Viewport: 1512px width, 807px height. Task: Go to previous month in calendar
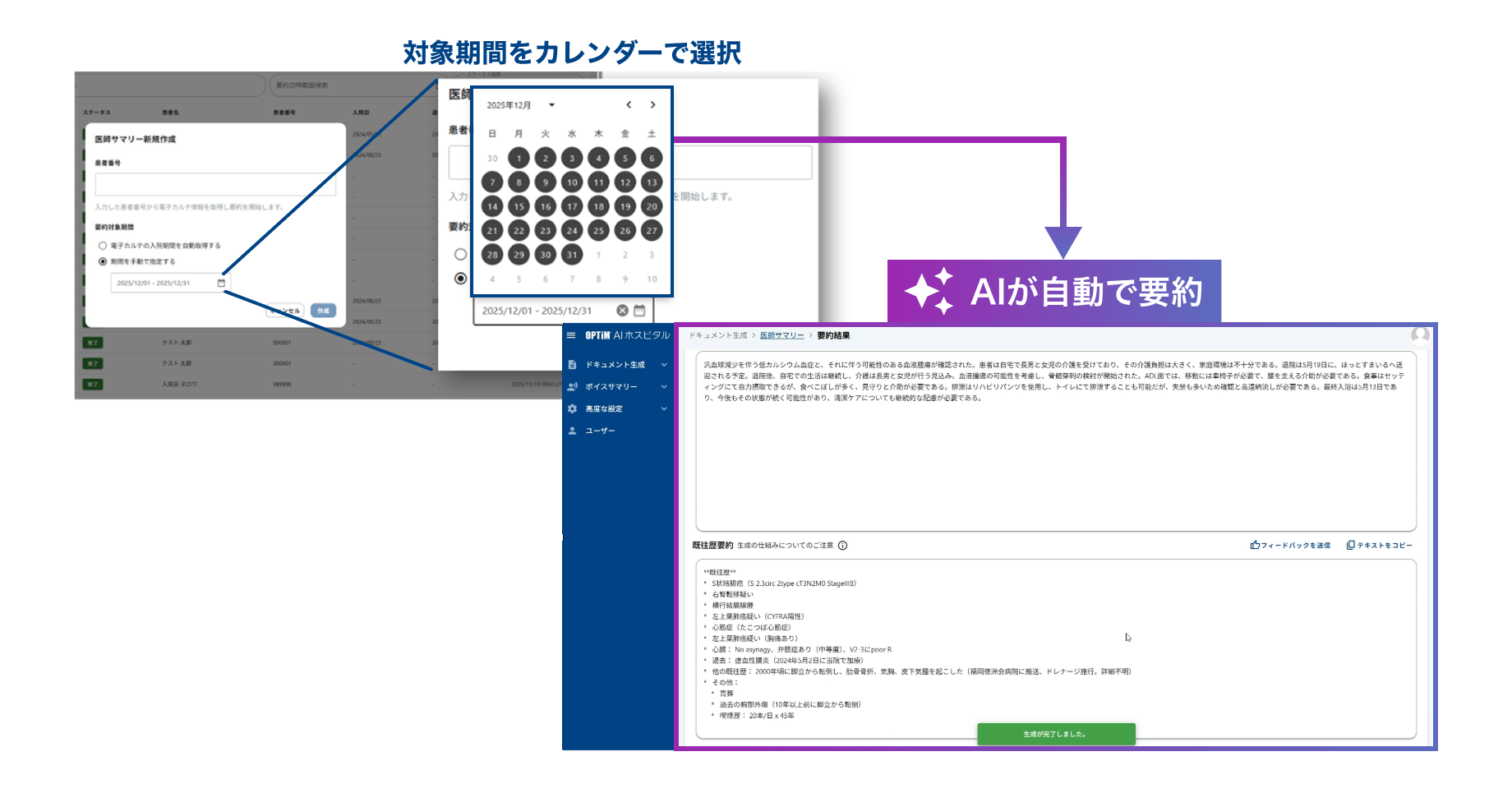(629, 105)
